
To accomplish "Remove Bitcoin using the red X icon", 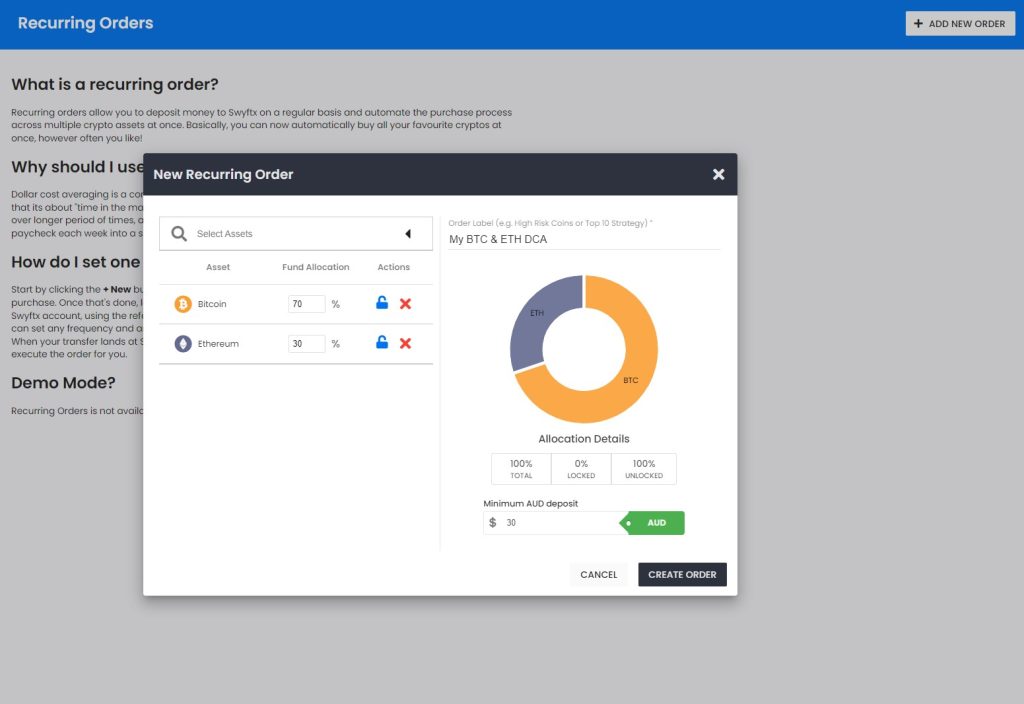I will [405, 303].
